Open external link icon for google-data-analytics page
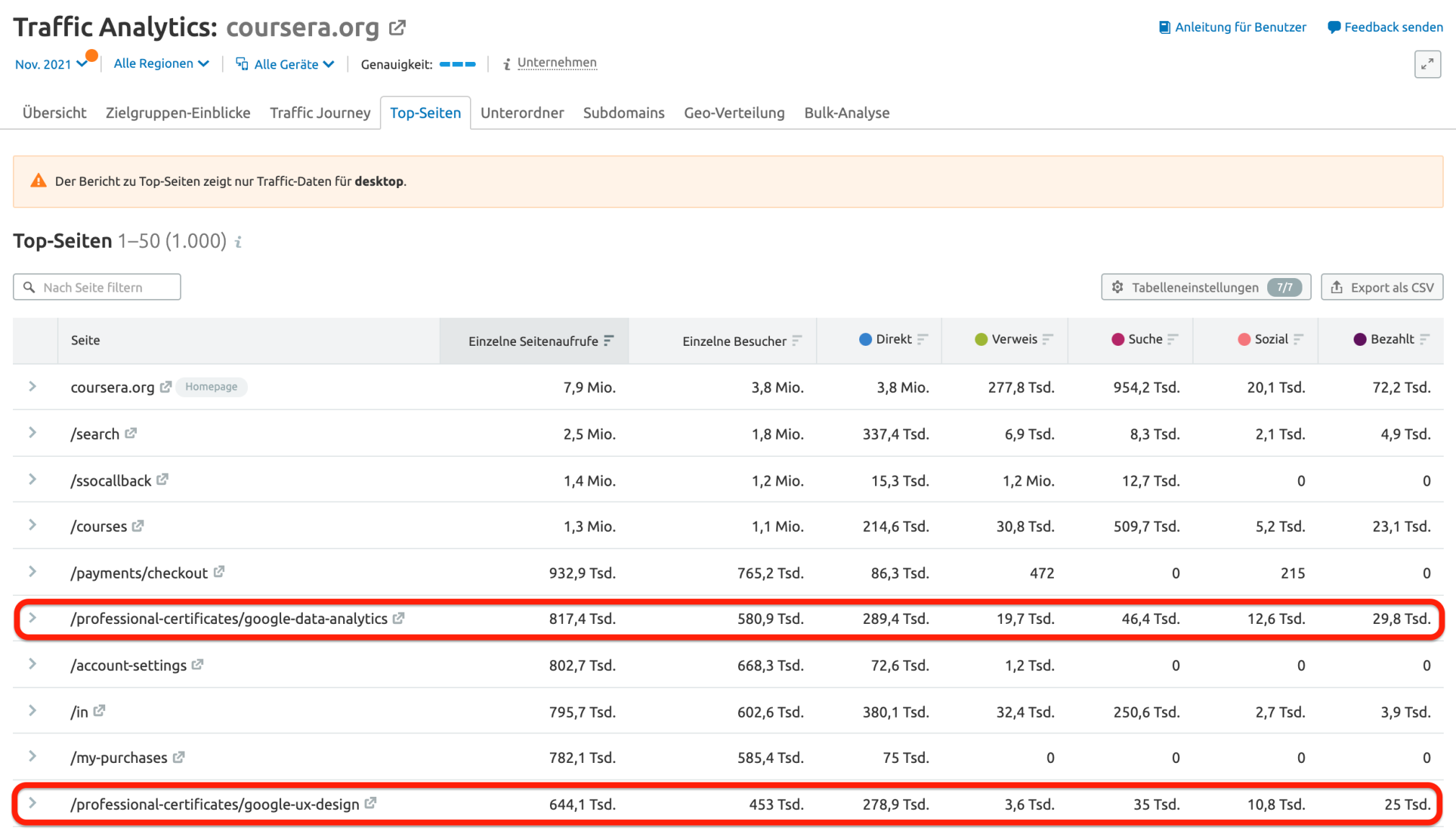 (x=399, y=618)
